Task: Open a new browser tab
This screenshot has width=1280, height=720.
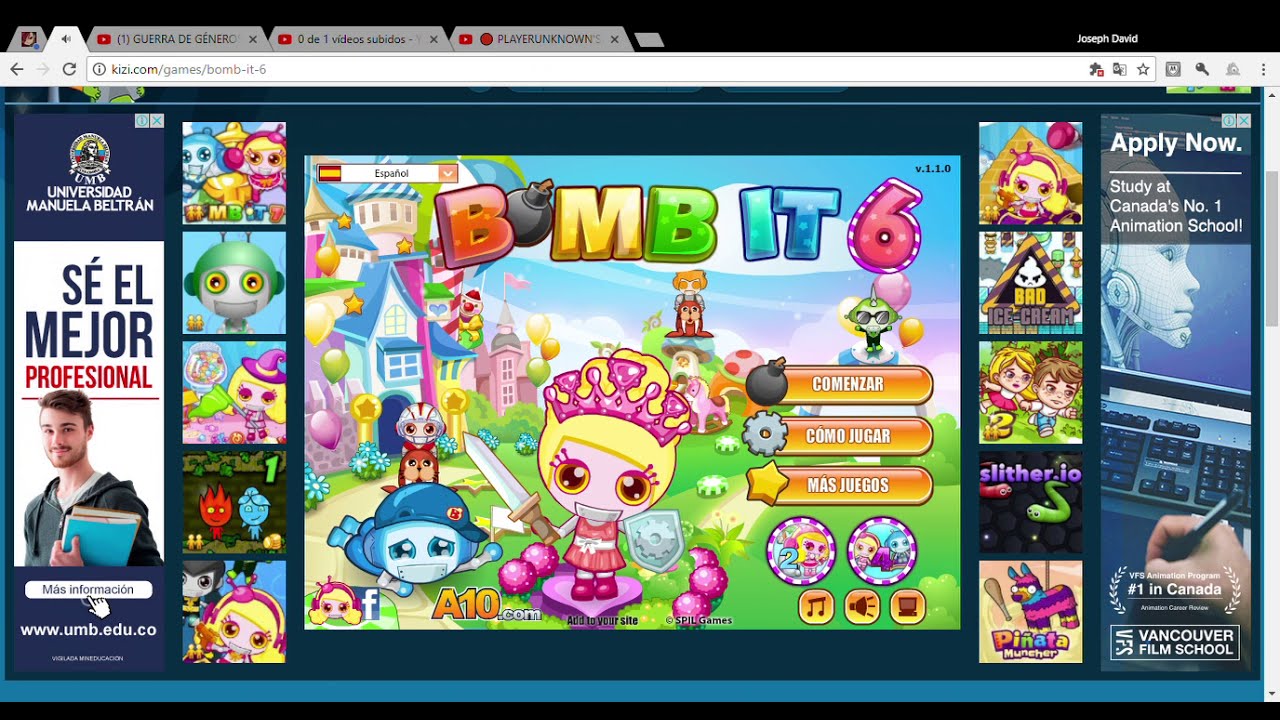Action: pyautogui.click(x=649, y=40)
